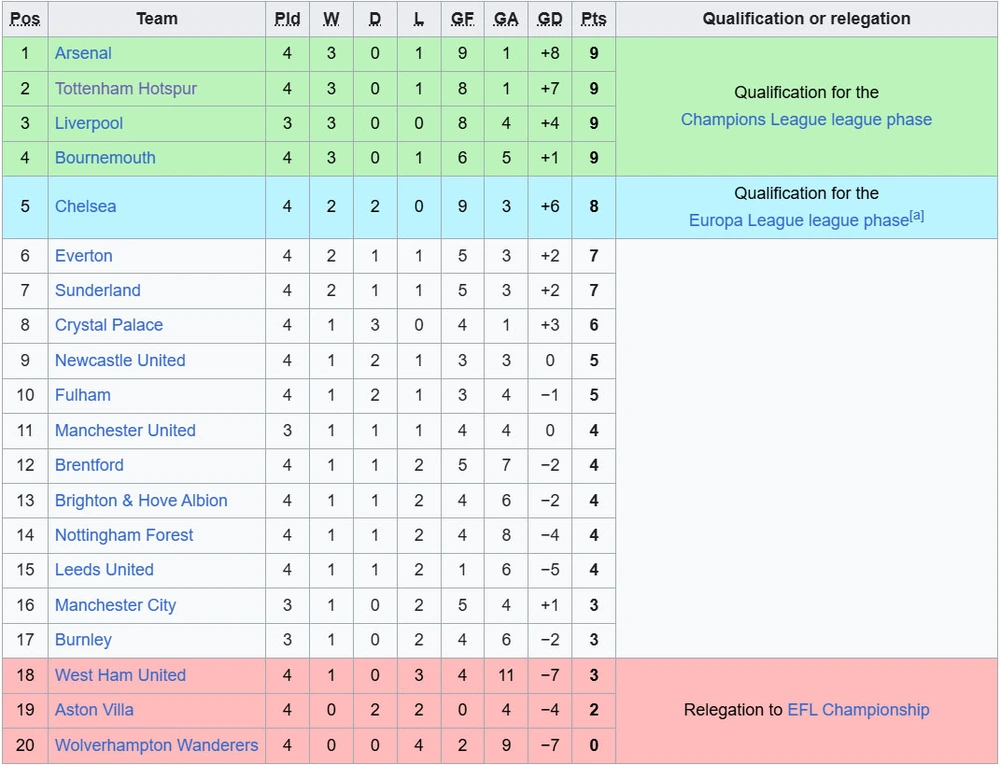Screen dimensions: 1000x765
Task: Click the Pld column header abbreviation
Action: tap(287, 18)
